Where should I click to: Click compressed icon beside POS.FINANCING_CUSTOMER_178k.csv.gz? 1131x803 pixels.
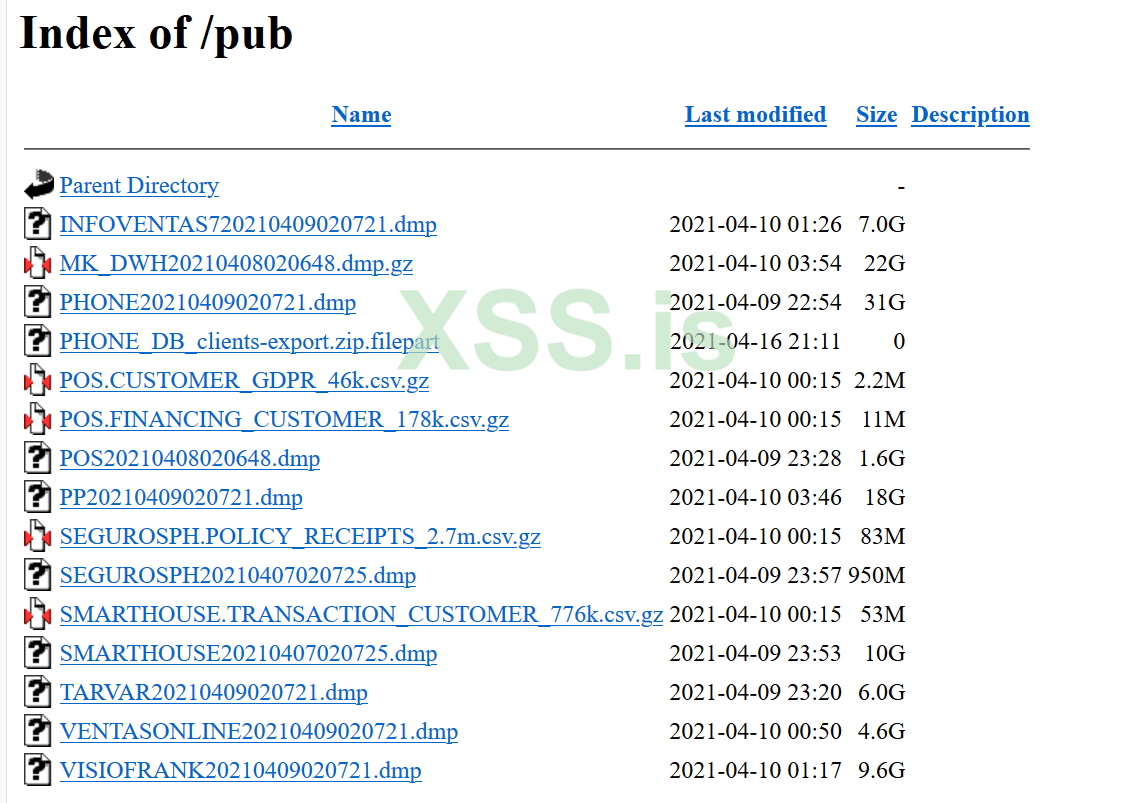[38, 418]
